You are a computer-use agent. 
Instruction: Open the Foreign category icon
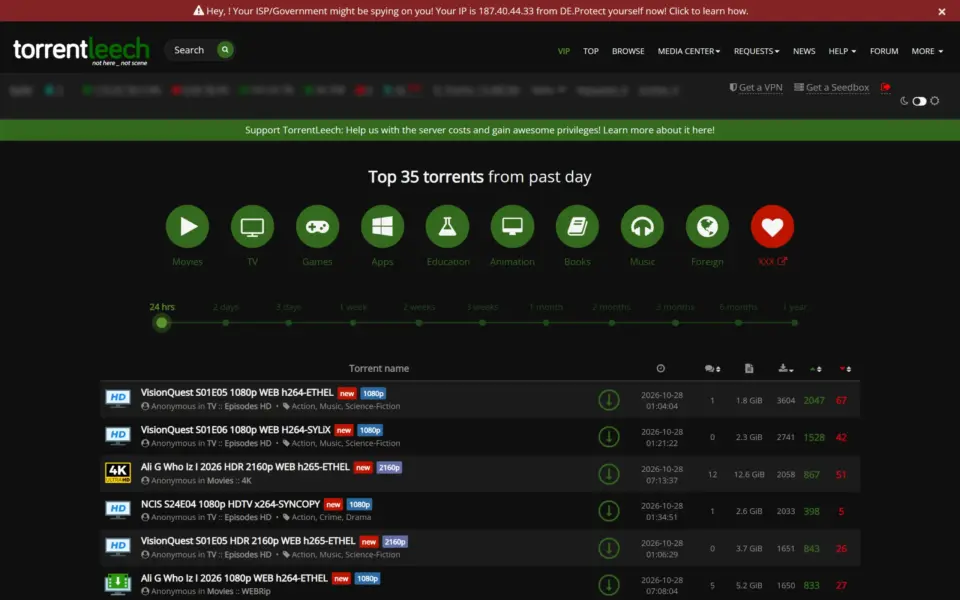point(707,227)
